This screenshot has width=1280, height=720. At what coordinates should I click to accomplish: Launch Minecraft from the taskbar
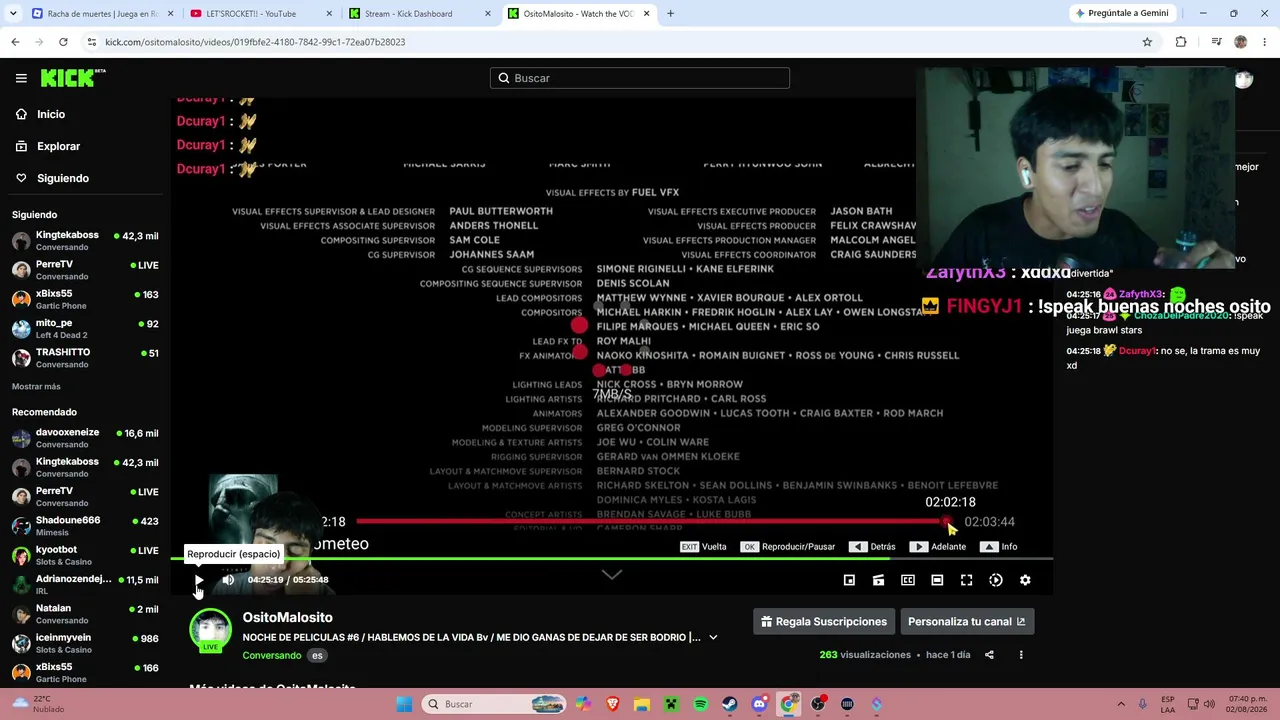click(x=671, y=704)
